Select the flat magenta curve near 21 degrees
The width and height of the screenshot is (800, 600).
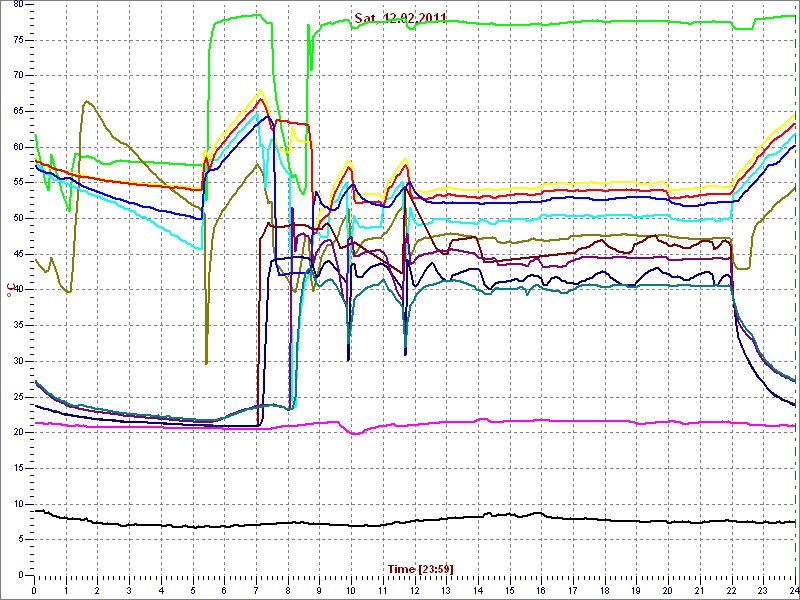point(600,421)
